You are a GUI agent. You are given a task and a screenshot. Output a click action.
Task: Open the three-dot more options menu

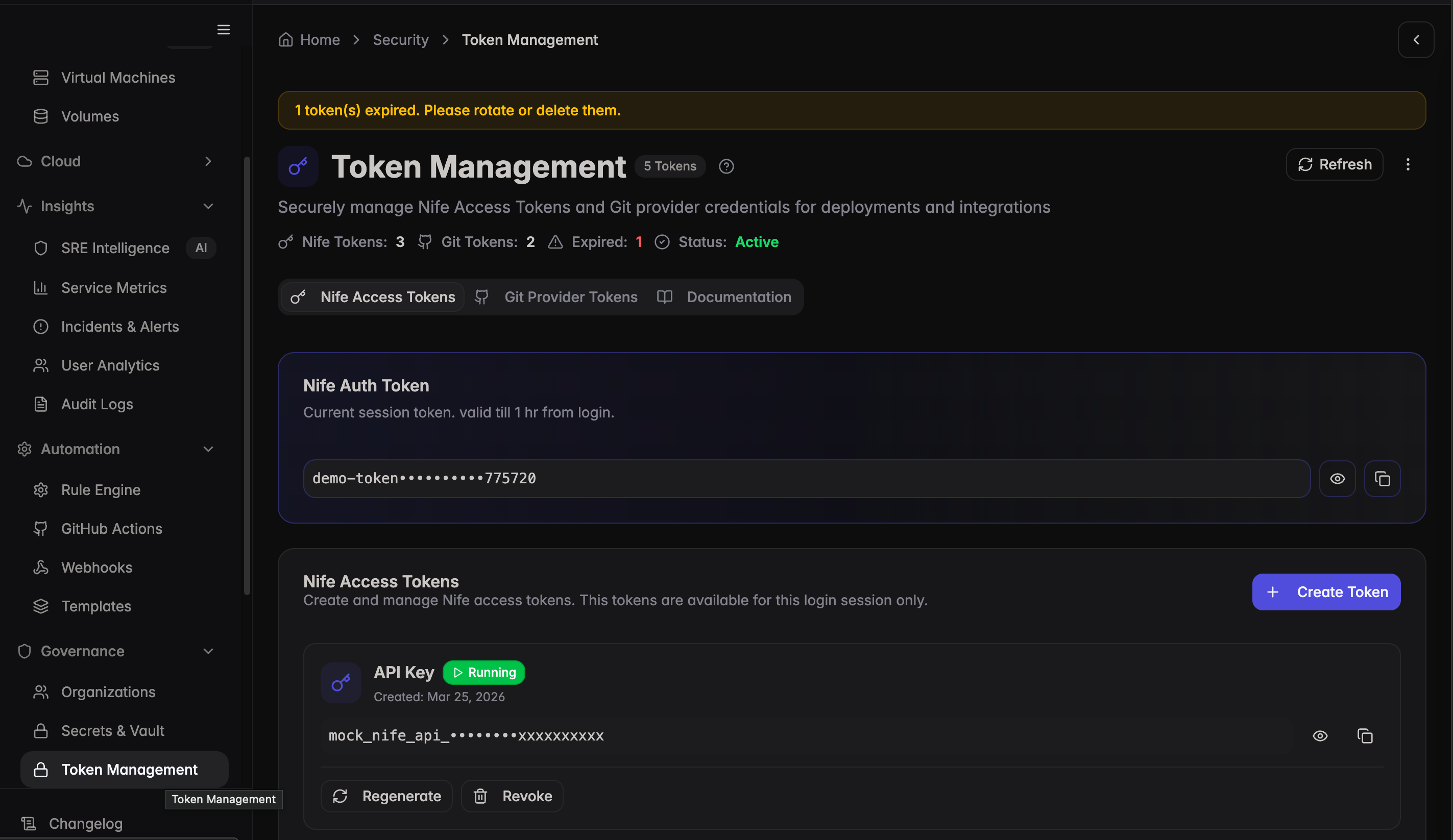point(1408,165)
